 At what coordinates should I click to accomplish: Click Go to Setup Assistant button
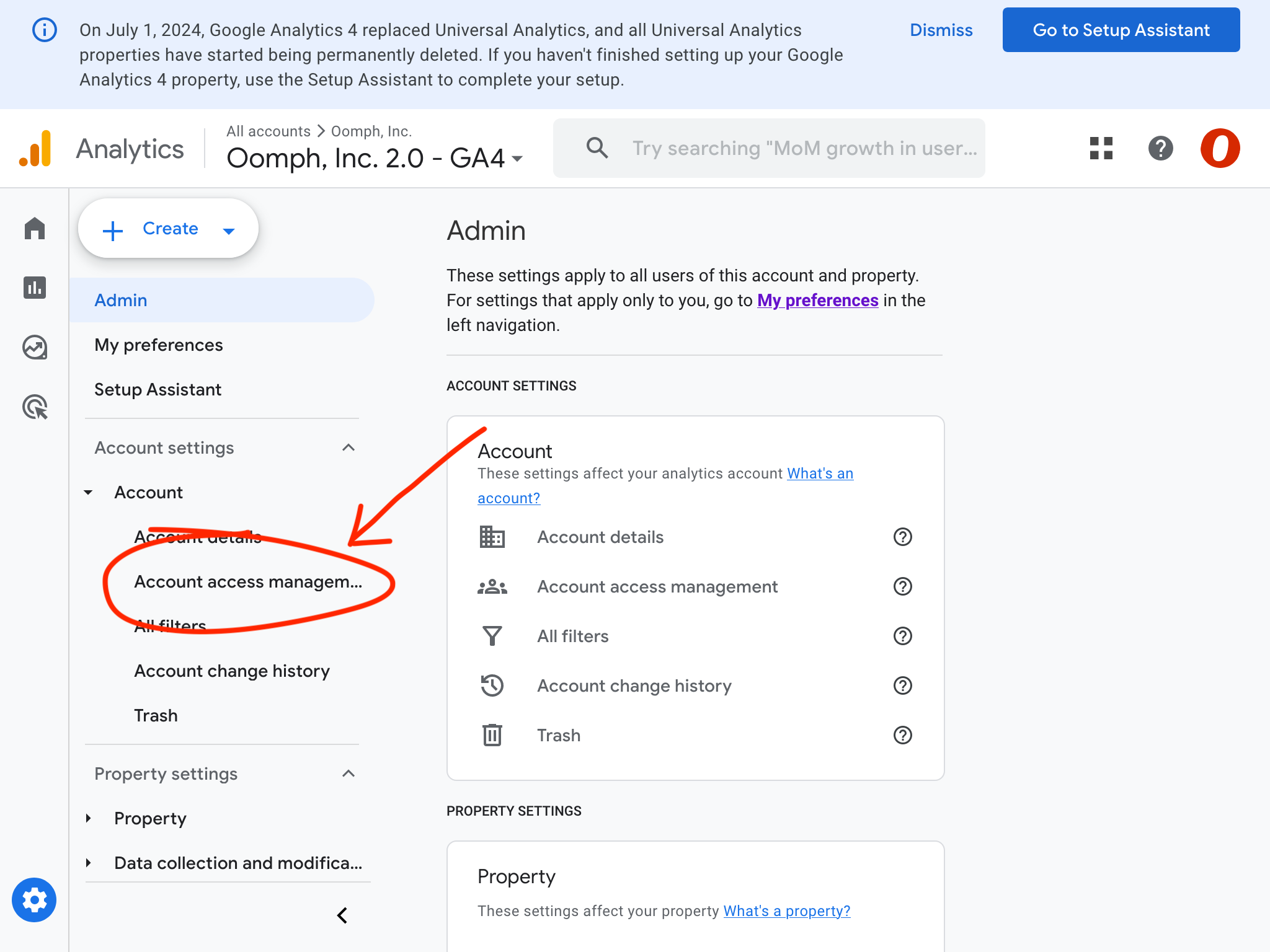tap(1121, 30)
